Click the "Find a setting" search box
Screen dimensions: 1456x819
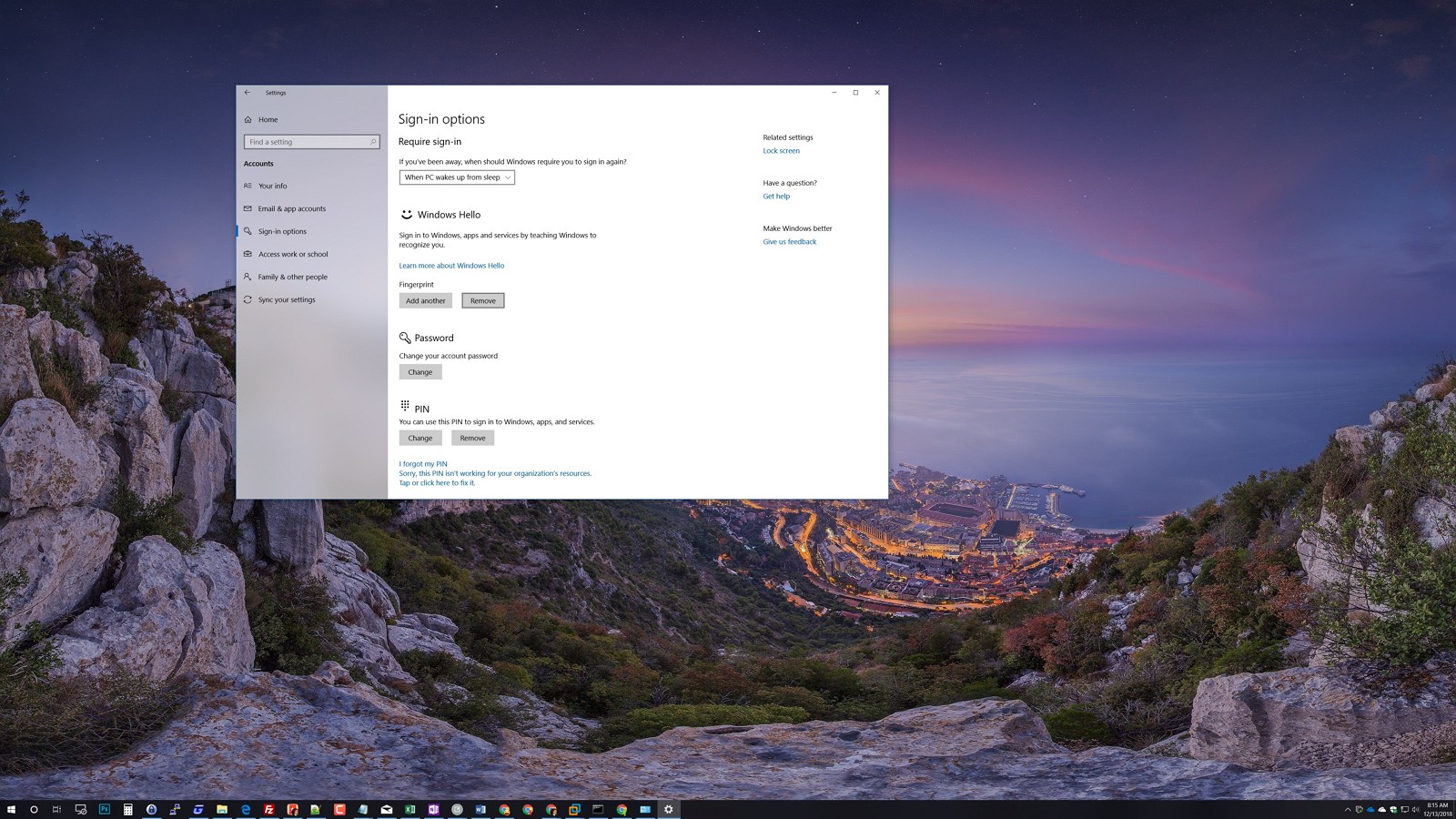point(311,142)
